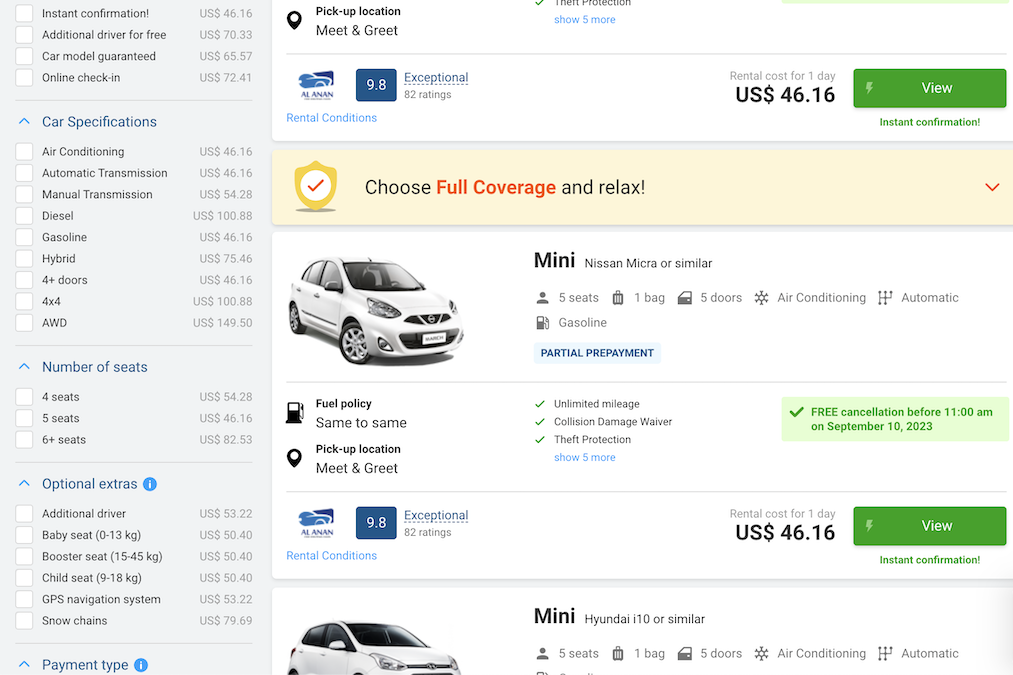1013x675 pixels.
Task: Click the Nissan Micra car door icon
Action: tap(685, 298)
